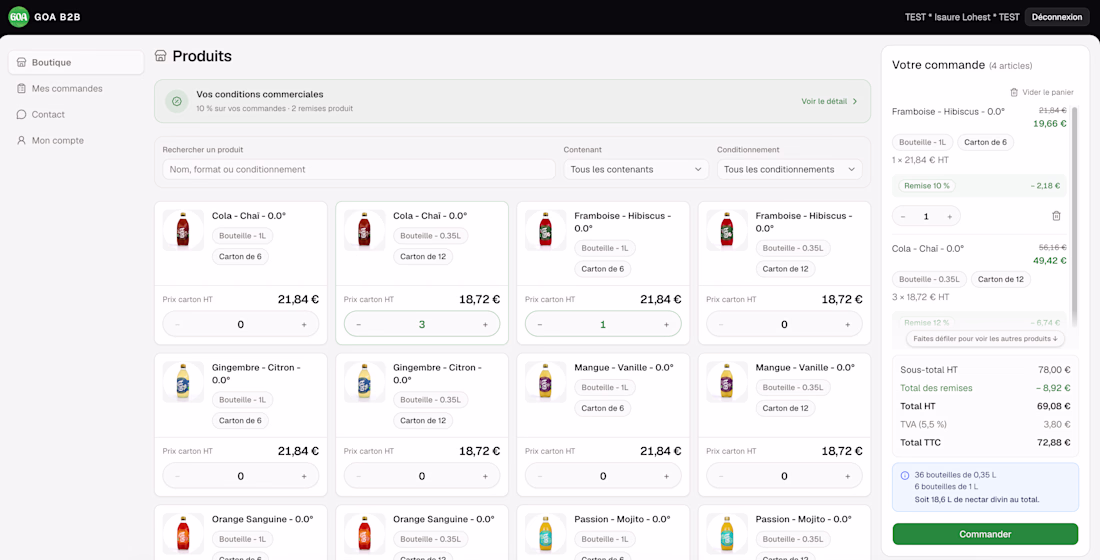This screenshot has width=1100, height=560.
Task: Delete Framboise Hibiscus from cart with trash icon
Action: click(x=1057, y=216)
